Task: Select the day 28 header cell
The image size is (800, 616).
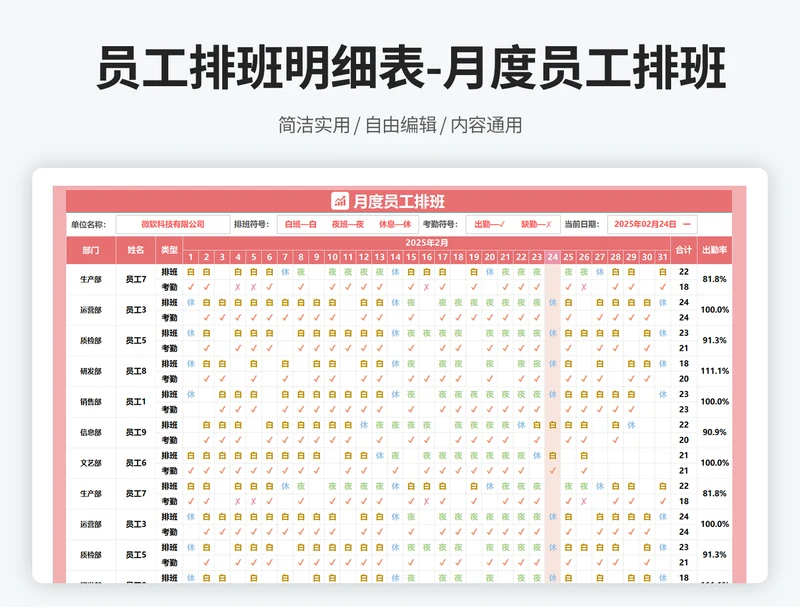Action: pos(616,257)
